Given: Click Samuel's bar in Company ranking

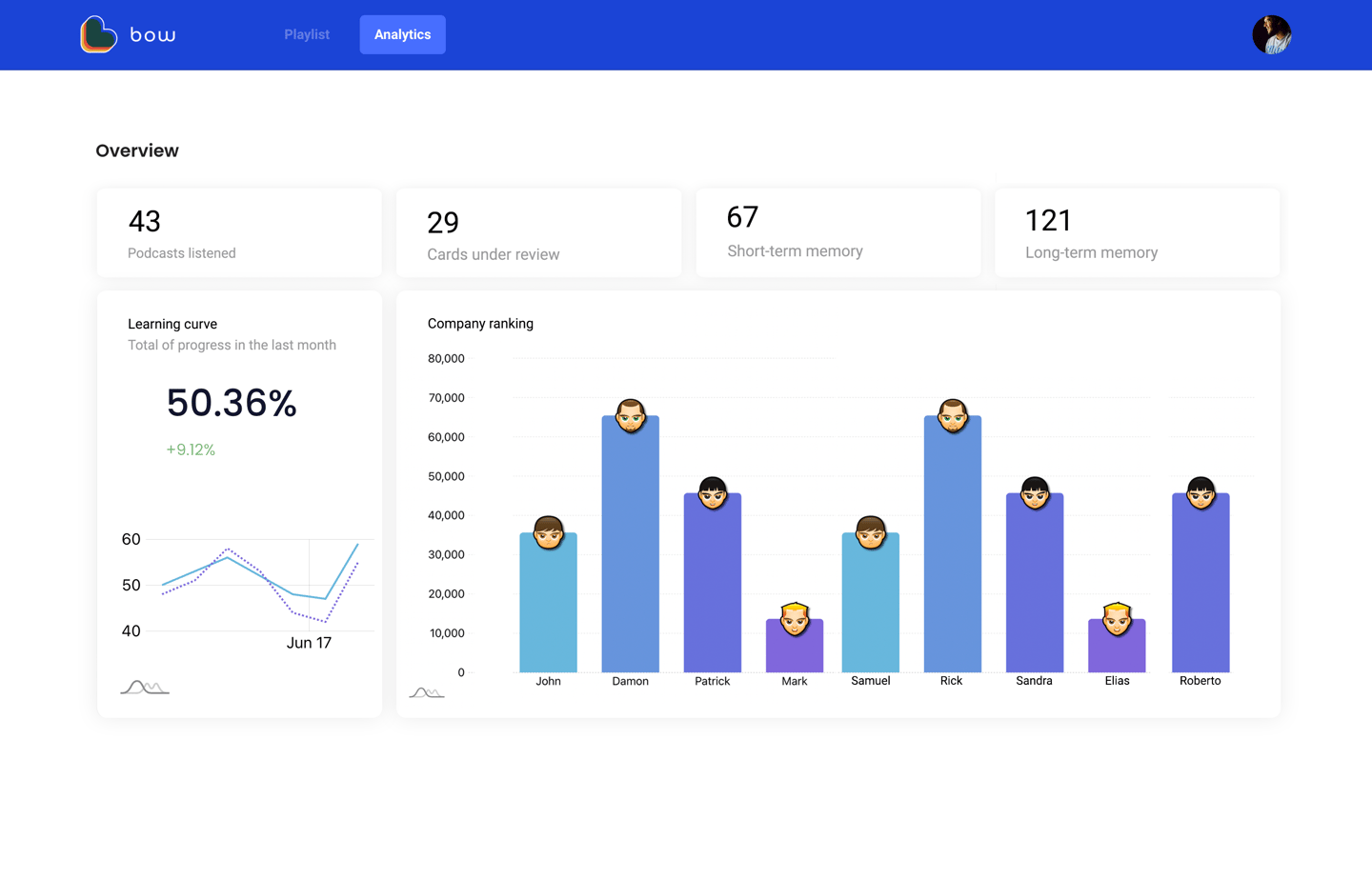Looking at the screenshot, I should [871, 603].
